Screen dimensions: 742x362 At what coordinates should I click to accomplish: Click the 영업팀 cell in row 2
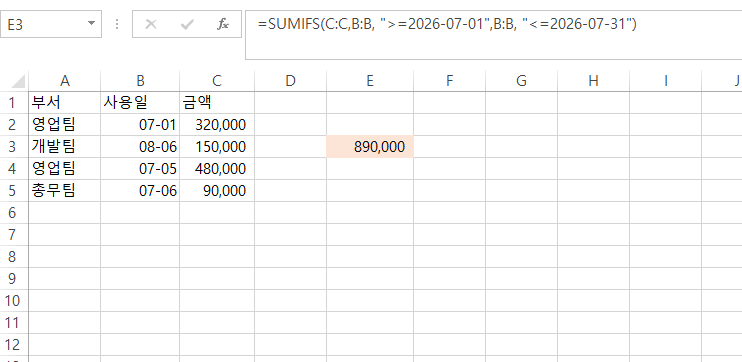[64, 124]
